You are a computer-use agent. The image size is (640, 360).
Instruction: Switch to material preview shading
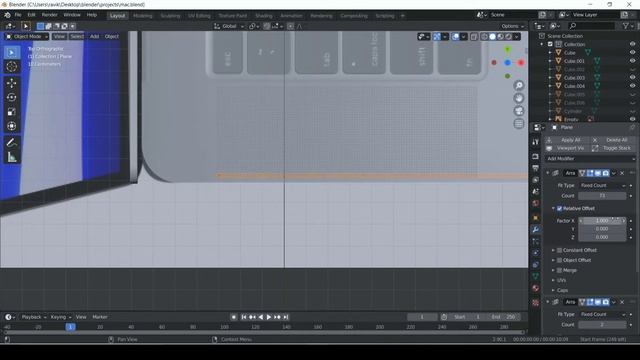click(x=501, y=37)
